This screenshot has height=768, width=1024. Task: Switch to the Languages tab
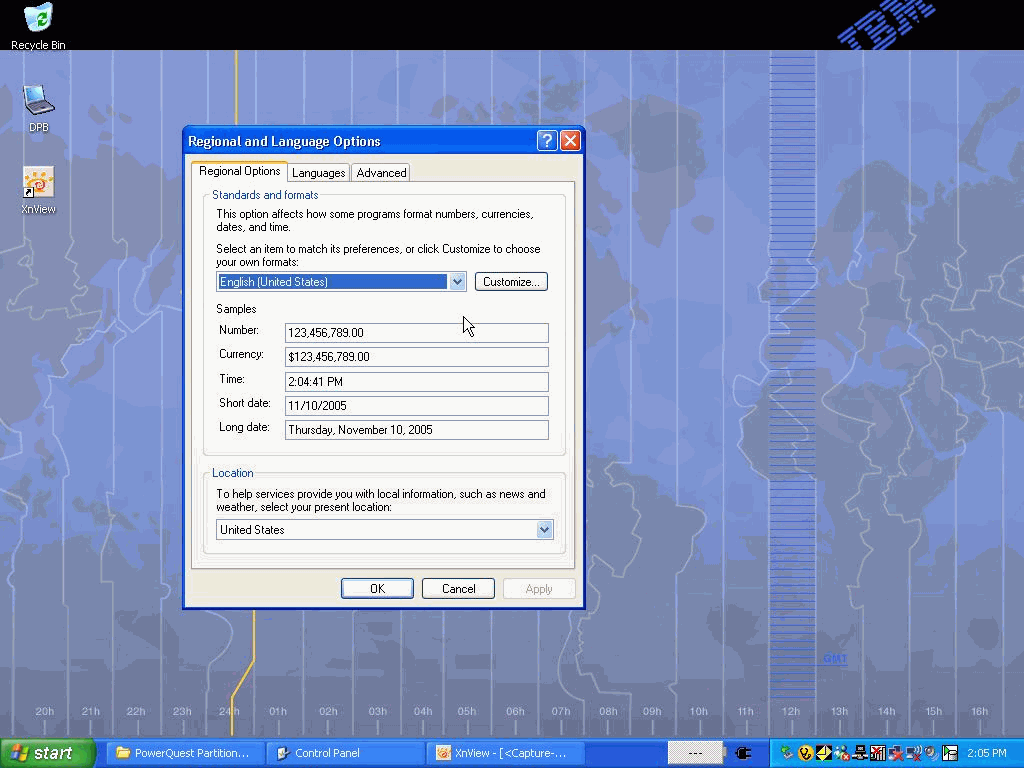[318, 173]
